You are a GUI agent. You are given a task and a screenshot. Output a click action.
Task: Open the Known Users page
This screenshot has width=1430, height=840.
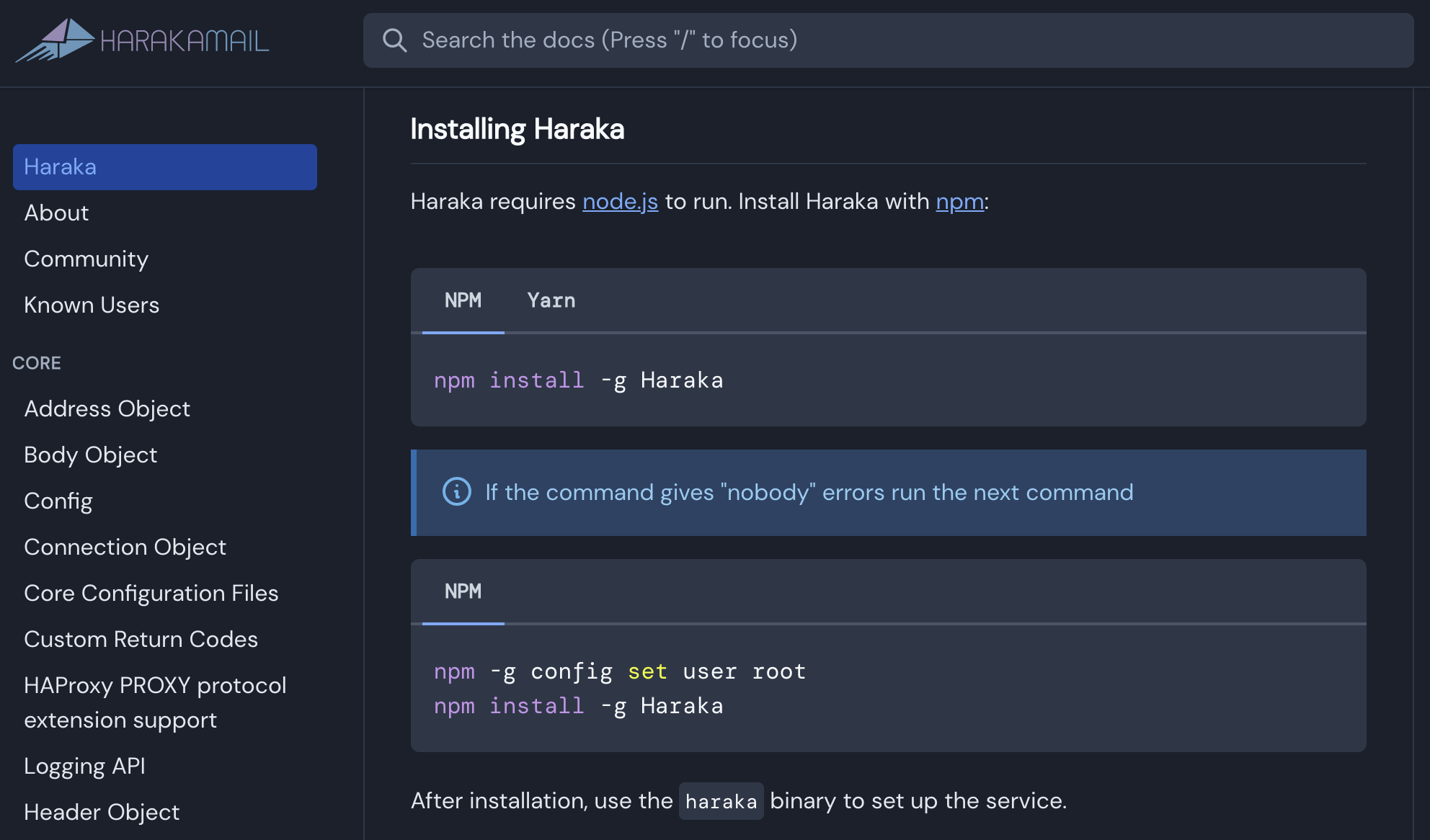(92, 305)
